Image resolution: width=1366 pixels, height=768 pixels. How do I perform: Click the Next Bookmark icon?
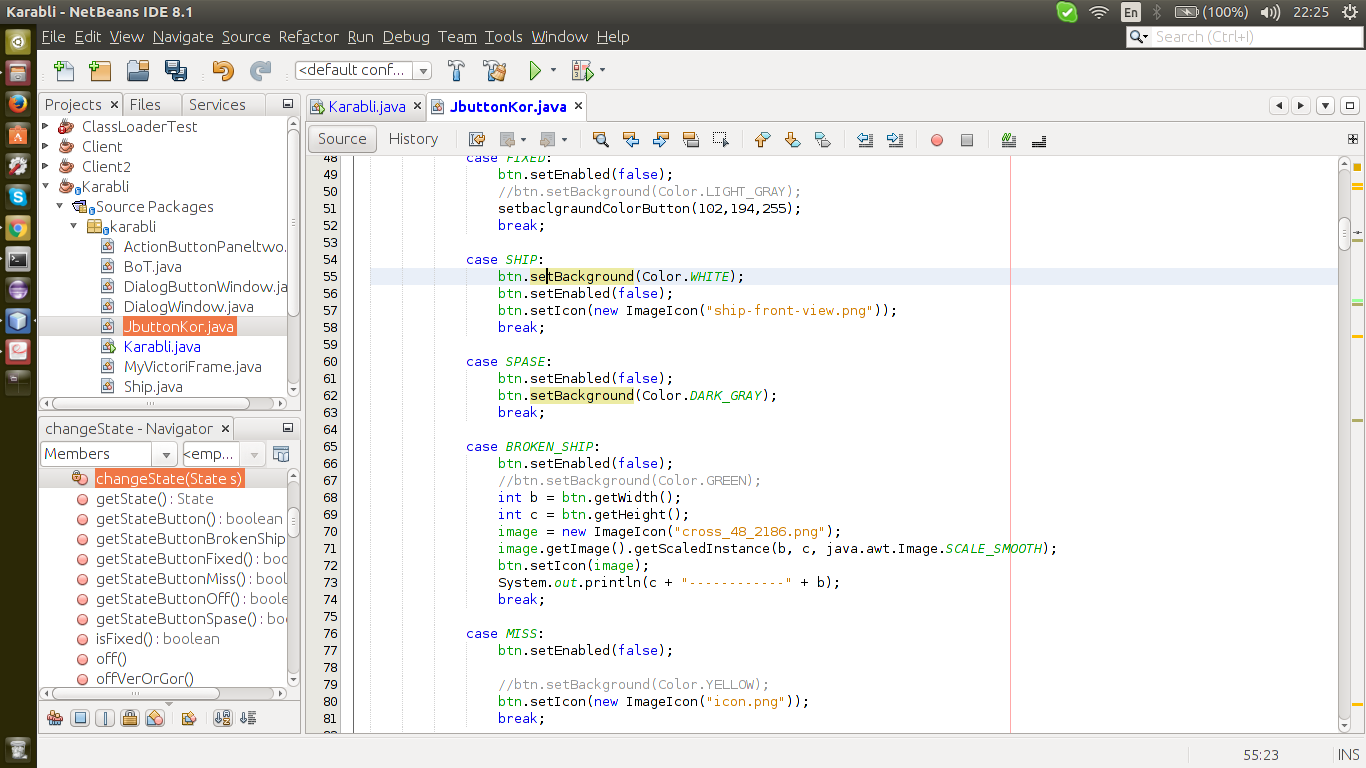pos(792,140)
